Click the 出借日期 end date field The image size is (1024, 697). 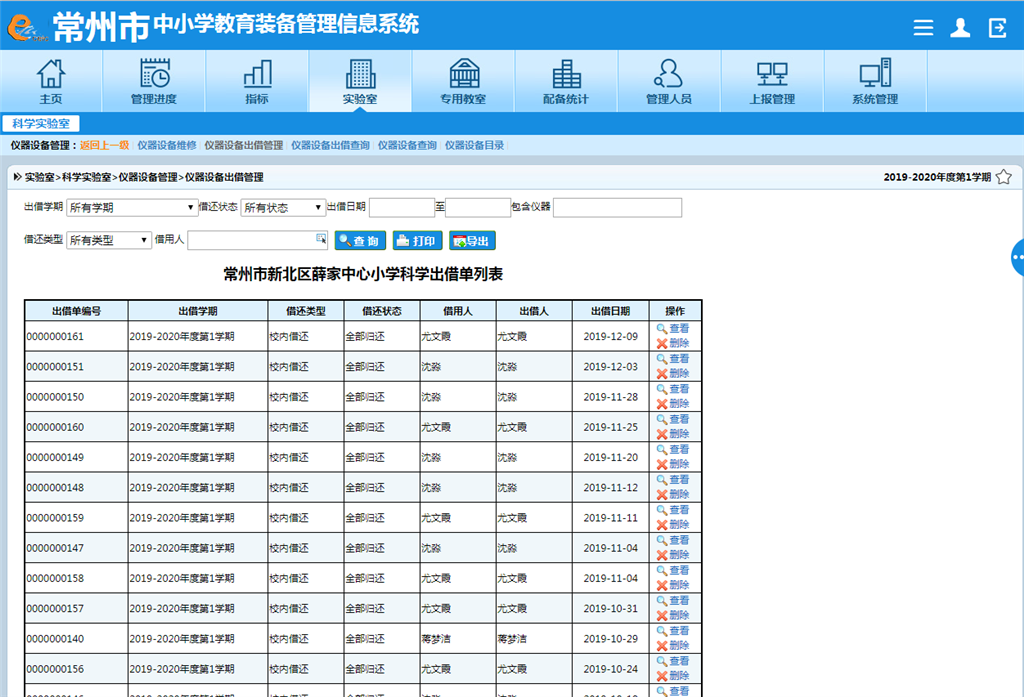(x=478, y=208)
